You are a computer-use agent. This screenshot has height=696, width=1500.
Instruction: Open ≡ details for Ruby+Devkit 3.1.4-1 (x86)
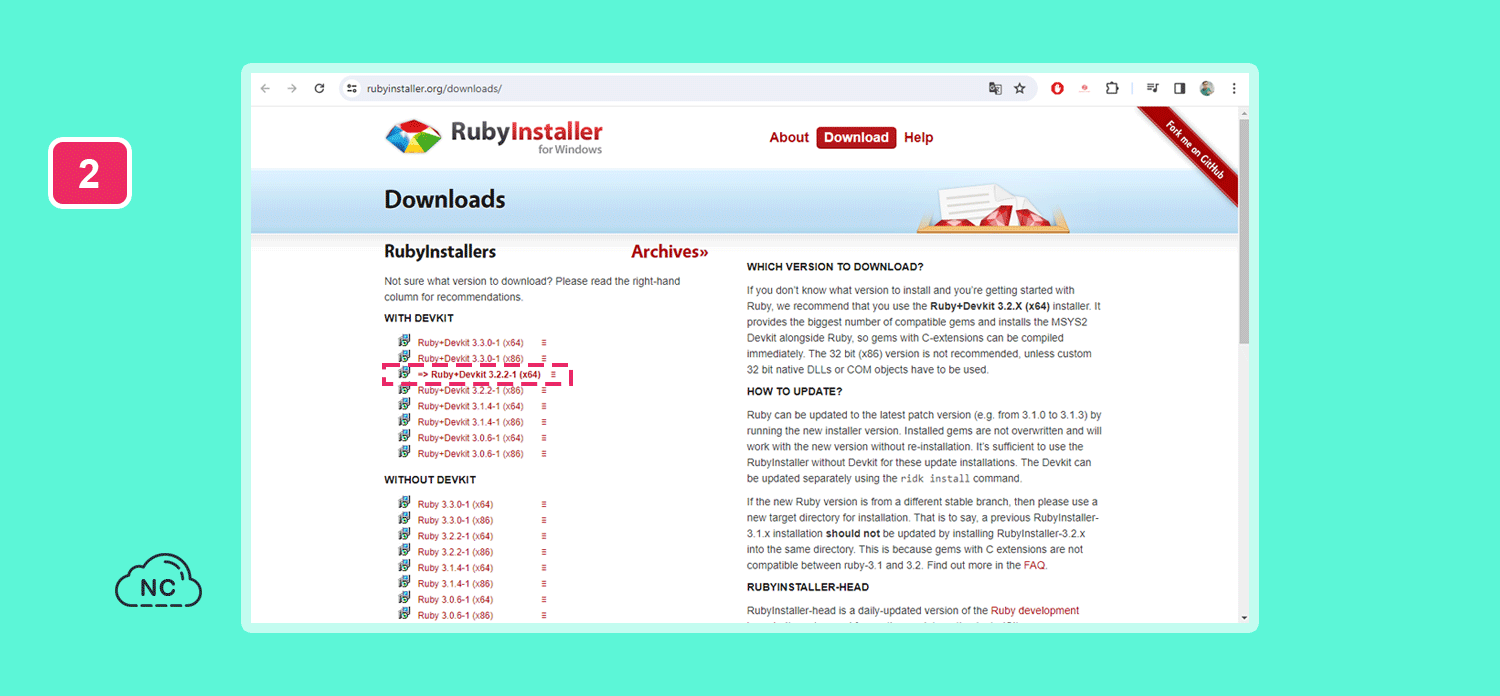tap(544, 422)
